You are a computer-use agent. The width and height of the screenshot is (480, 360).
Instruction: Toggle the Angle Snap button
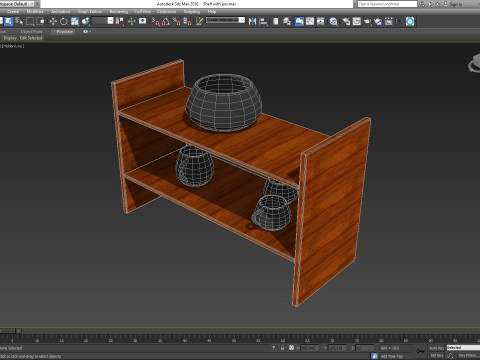166,21
